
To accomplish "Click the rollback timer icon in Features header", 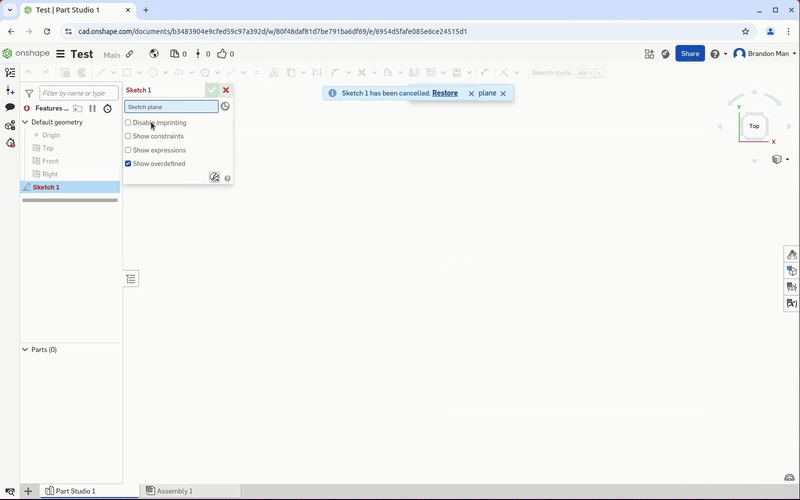I will (x=107, y=108).
